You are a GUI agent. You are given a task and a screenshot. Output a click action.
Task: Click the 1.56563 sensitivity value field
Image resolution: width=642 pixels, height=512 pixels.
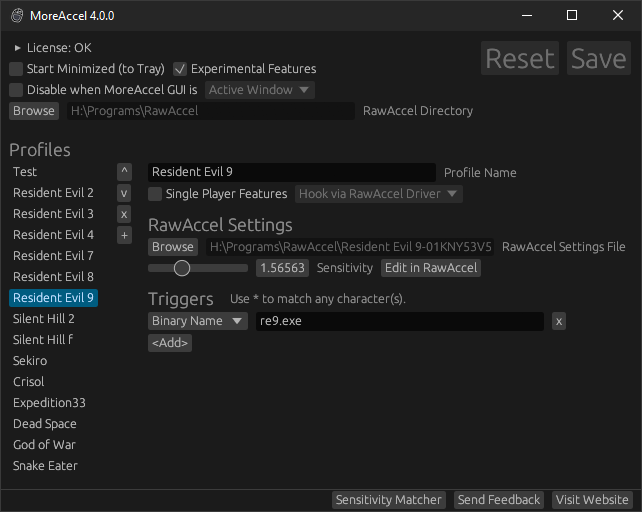click(x=283, y=268)
